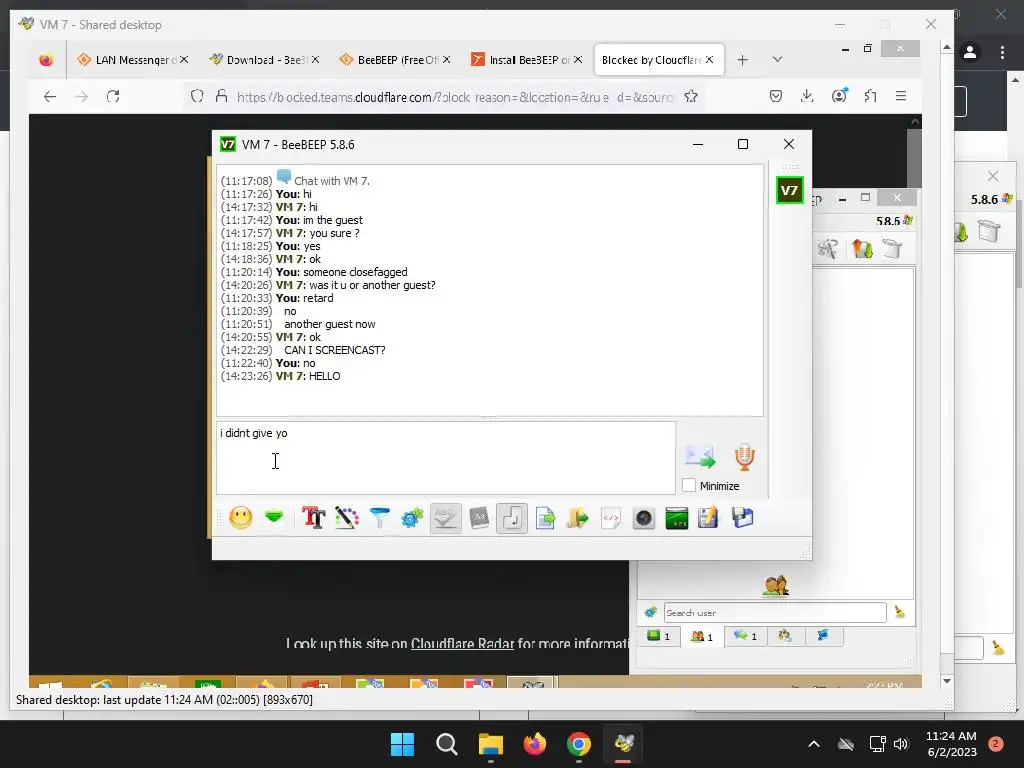Screen dimensions: 1024x768
Task: Expand the Firefox list-all-tabs chevron
Action: click(x=777, y=59)
